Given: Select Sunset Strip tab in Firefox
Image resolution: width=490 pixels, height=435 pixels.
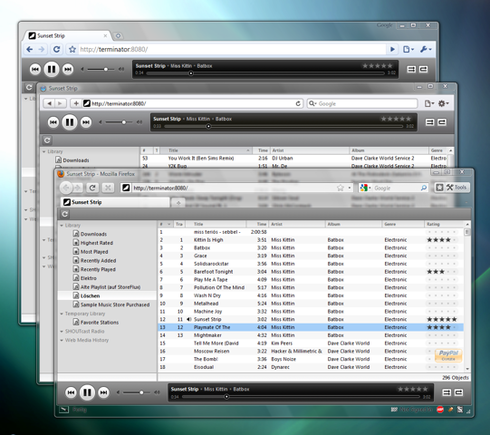Looking at the screenshot, I should pos(115,202).
